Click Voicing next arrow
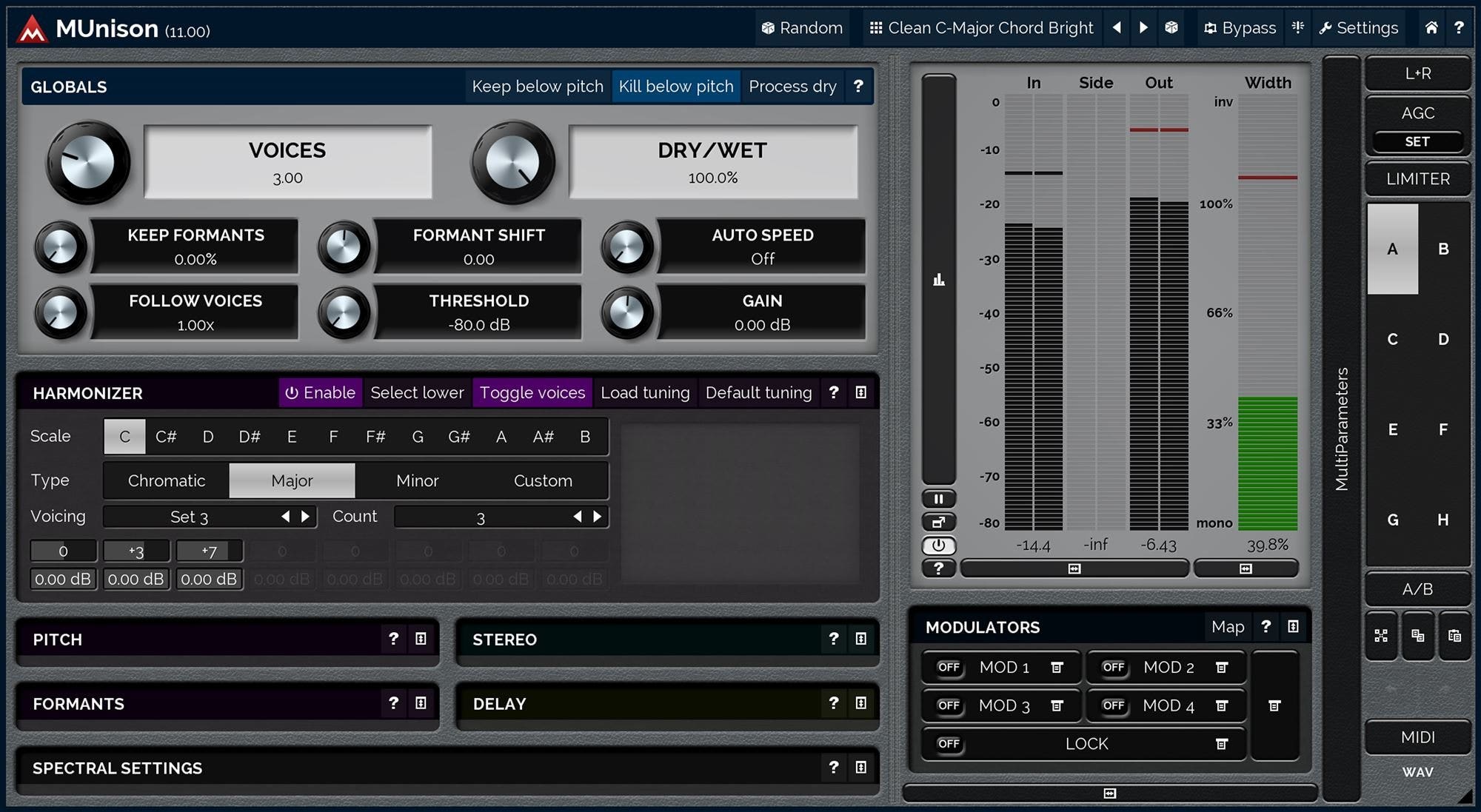Viewport: 1481px width, 812px height. (305, 517)
